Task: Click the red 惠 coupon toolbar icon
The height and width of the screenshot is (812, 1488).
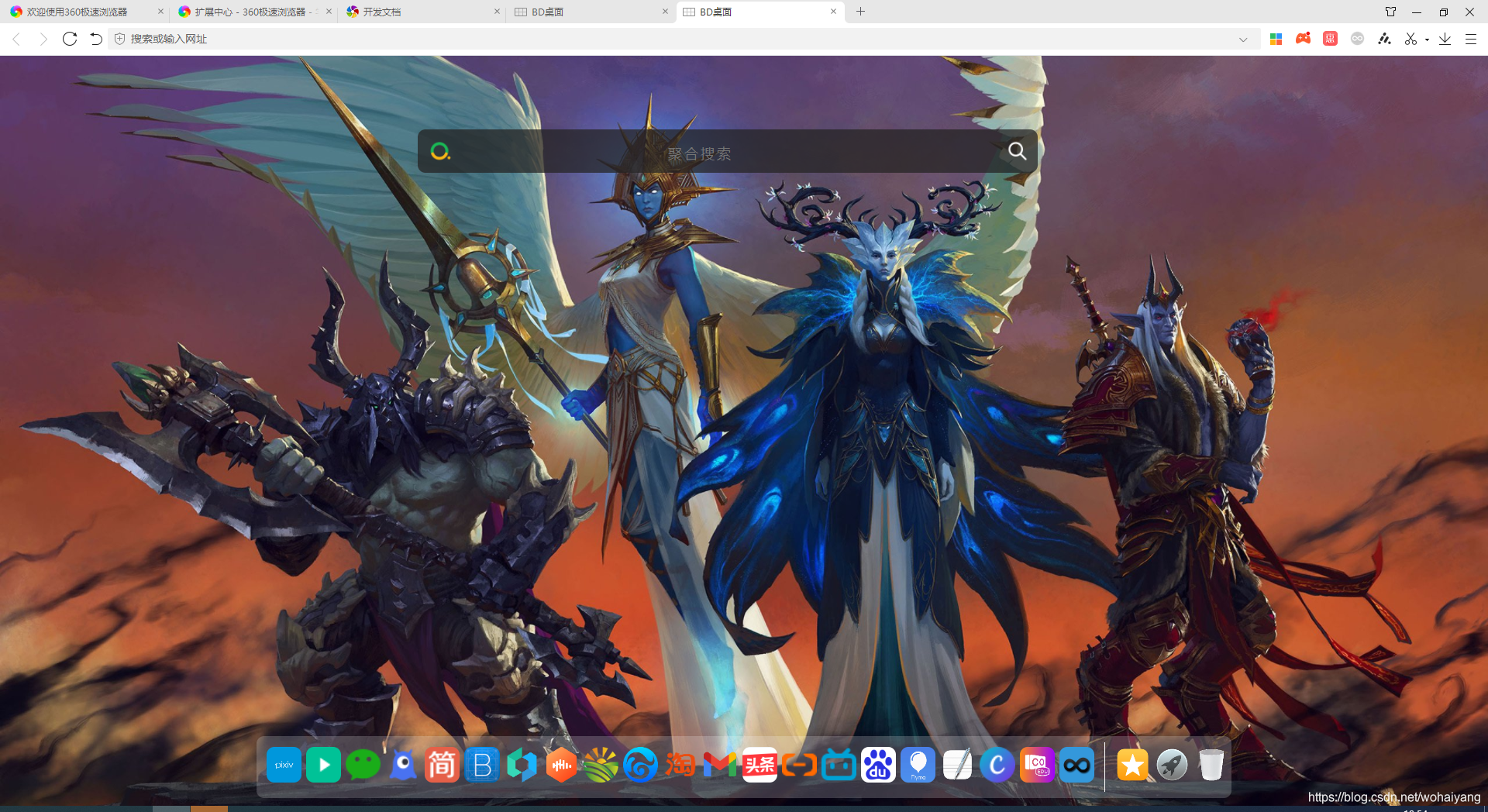Action: pyautogui.click(x=1330, y=39)
